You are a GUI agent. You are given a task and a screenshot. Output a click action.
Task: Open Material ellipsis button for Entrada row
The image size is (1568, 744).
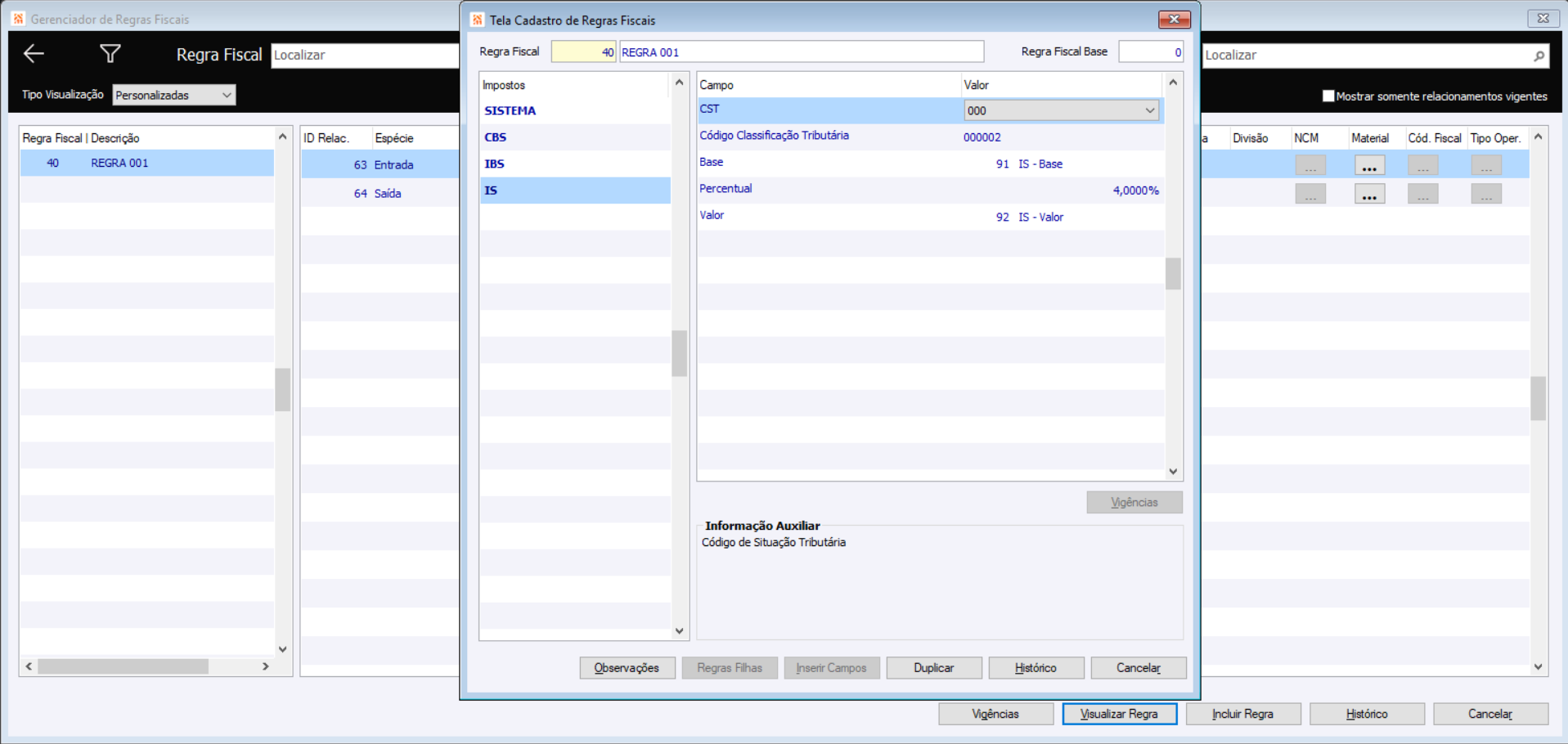1369,165
